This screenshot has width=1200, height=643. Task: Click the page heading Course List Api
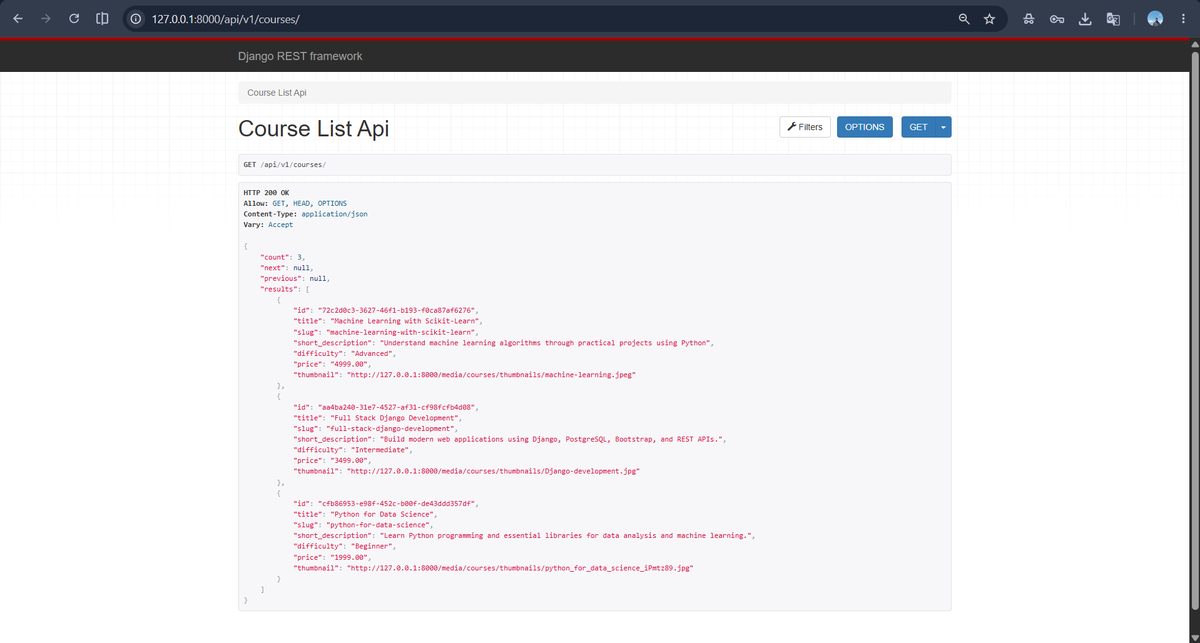pos(313,129)
